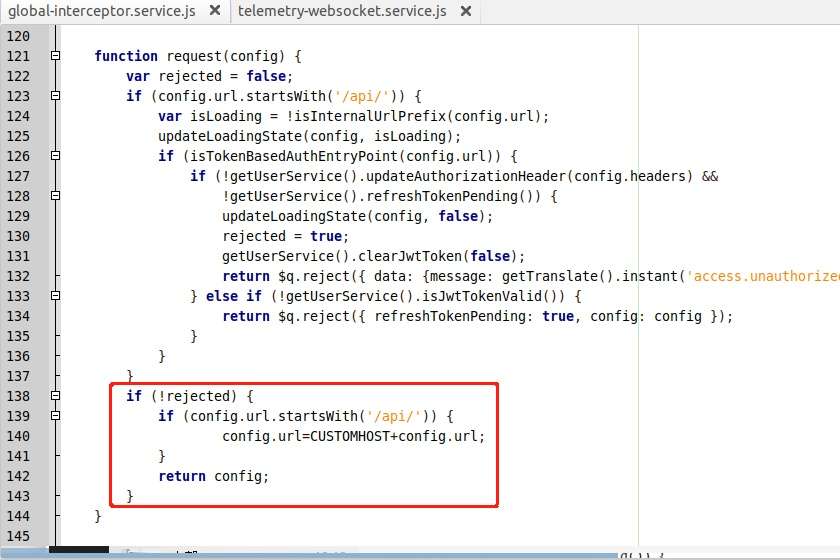Select the global-interceptor.service.js tab
The image size is (840, 560).
click(102, 11)
